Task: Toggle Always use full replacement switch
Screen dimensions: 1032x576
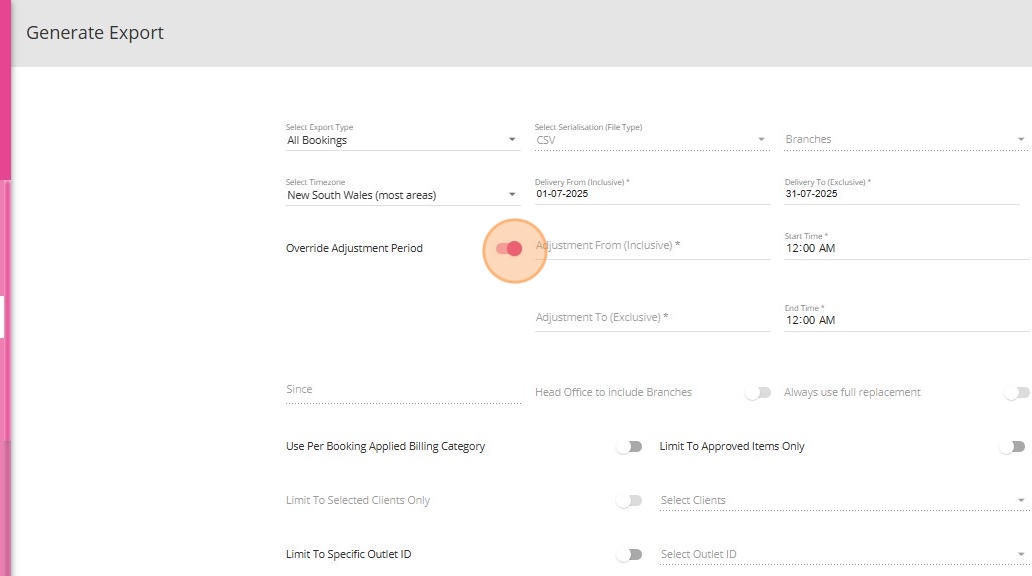Action: [x=1017, y=392]
